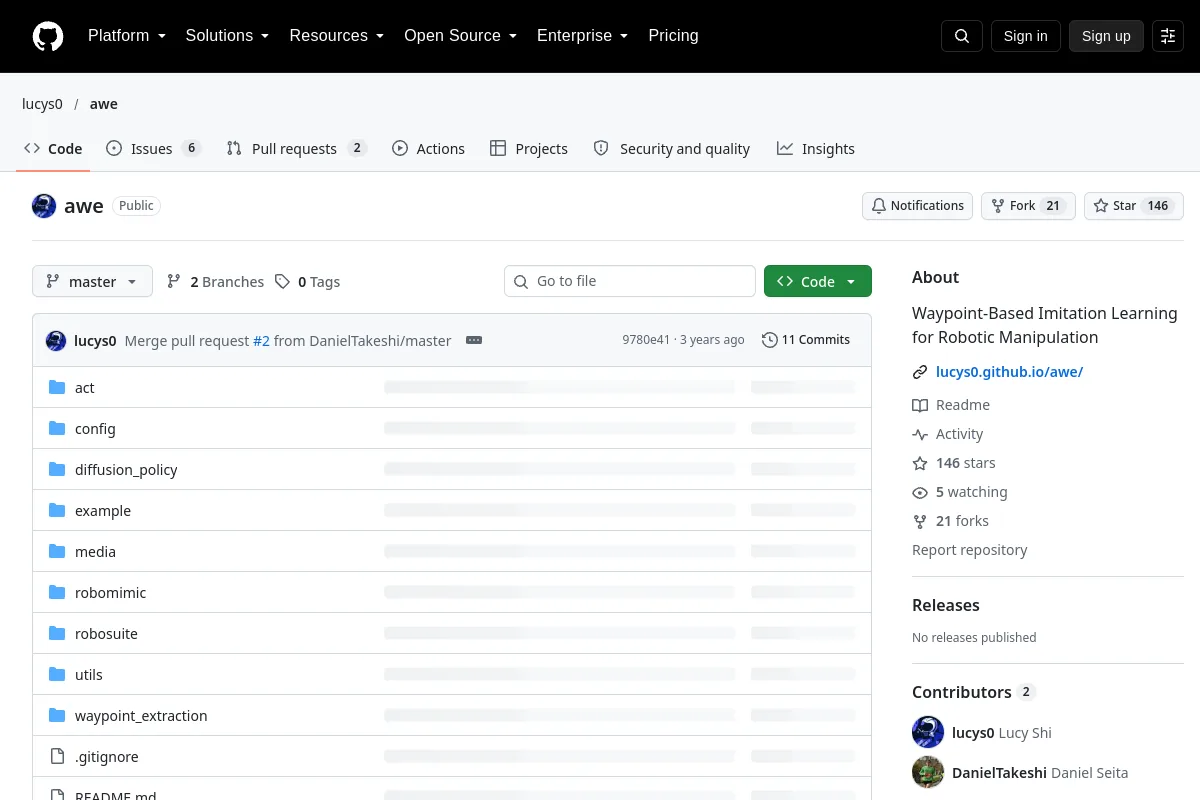The image size is (1200, 800).
Task: Switch to the Projects tab
Action: (529, 148)
